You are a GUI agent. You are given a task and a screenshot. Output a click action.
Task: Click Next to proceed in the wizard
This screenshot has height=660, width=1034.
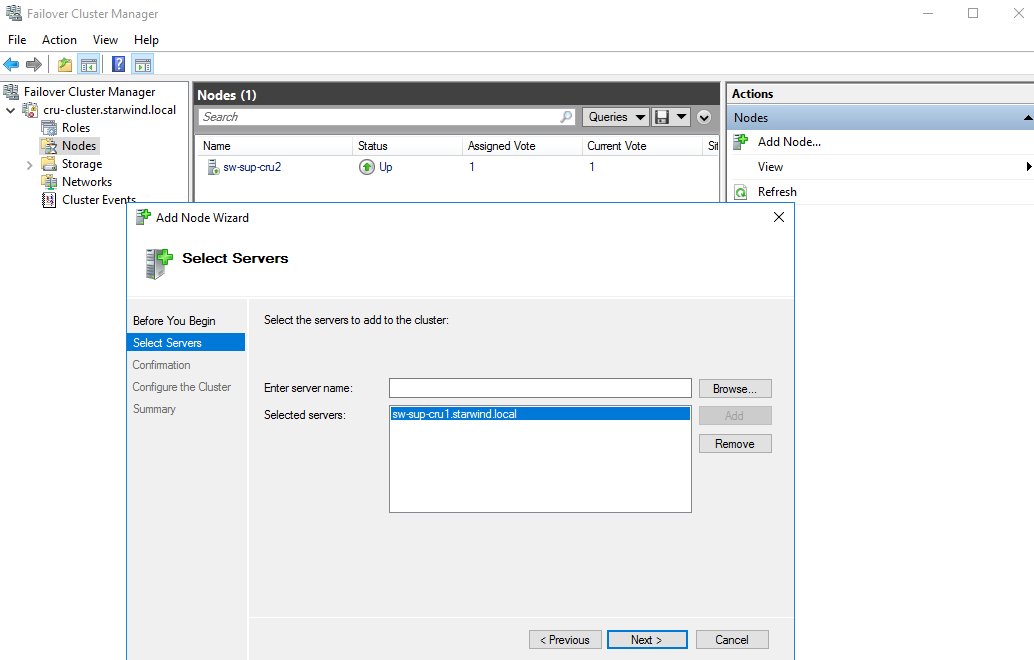(647, 639)
